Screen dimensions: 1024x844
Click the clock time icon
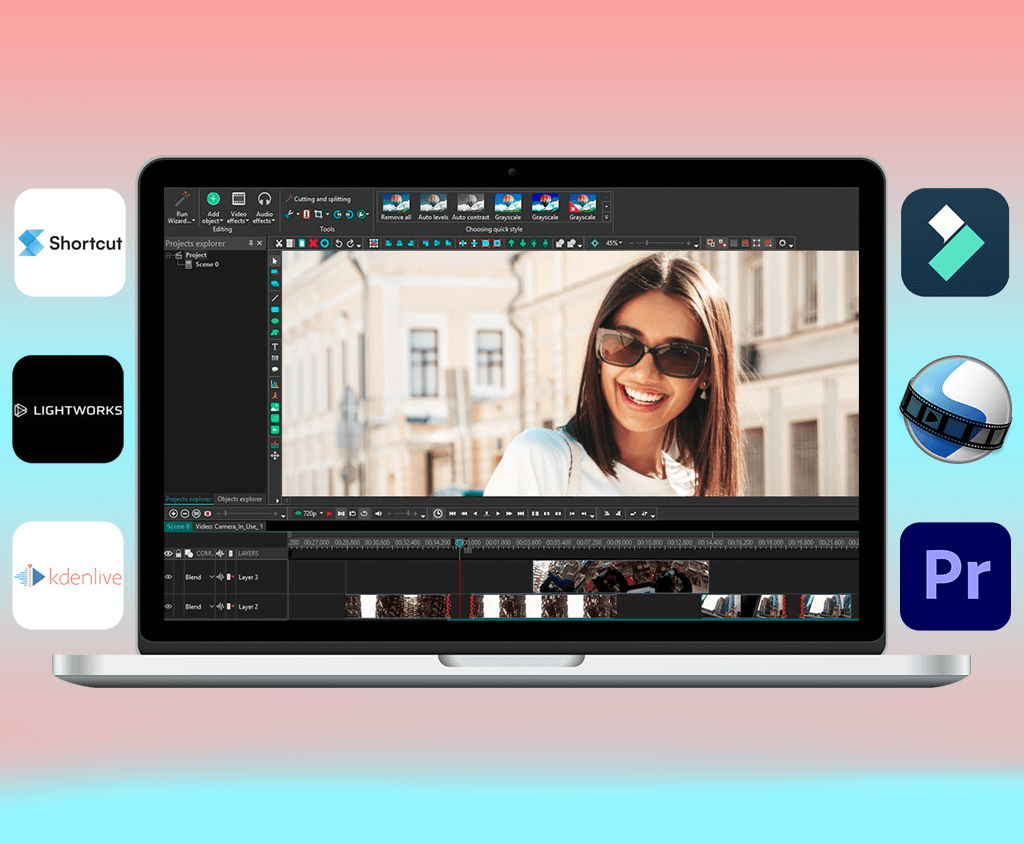point(438,513)
